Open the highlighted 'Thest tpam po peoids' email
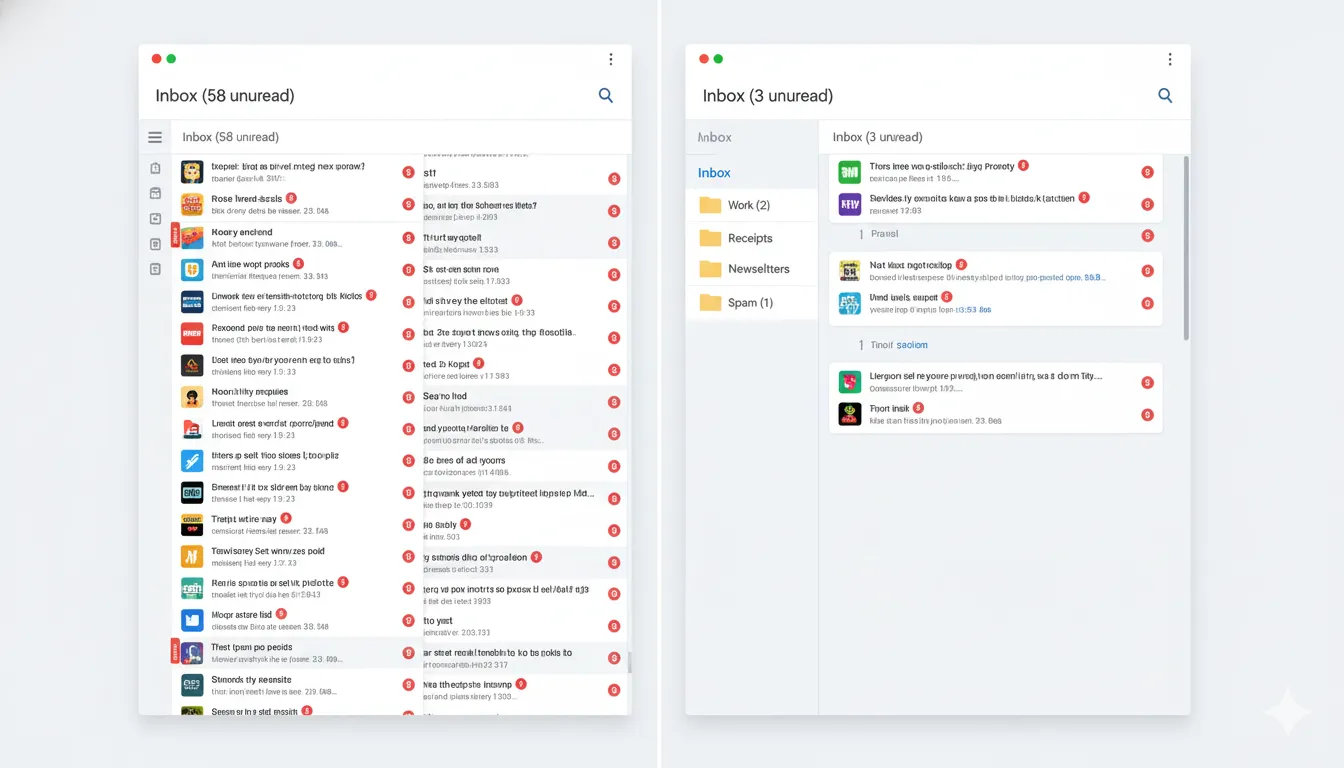 (299, 653)
